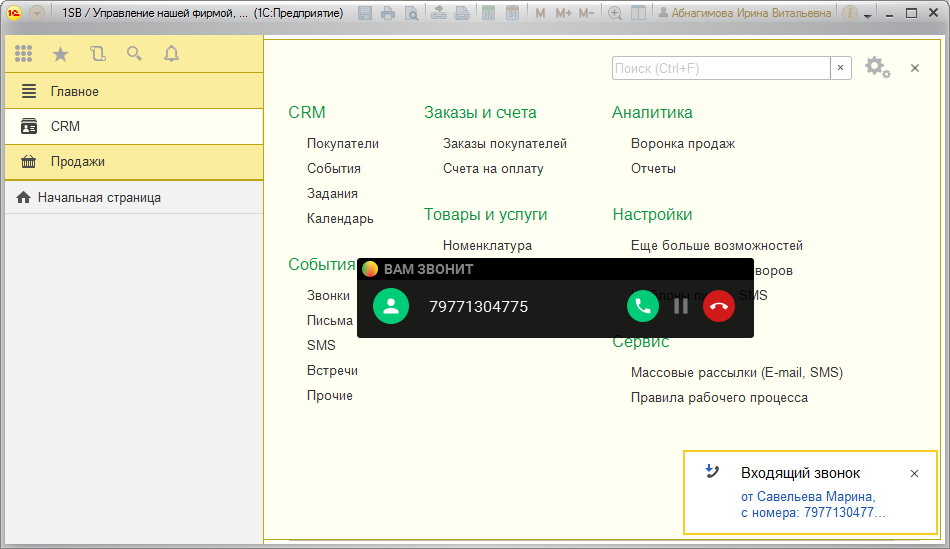The image size is (950, 549).
Task: Expand dropdown arrow next to info icon
Action: pos(866,14)
